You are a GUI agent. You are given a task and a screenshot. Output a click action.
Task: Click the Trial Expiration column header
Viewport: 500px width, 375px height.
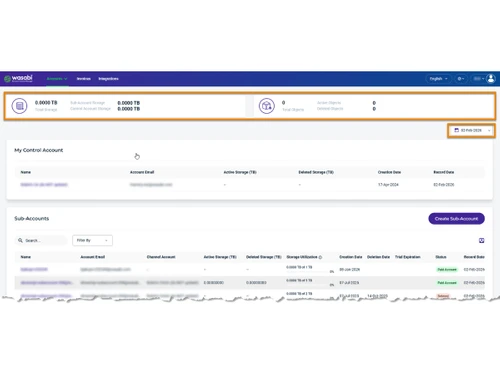tap(408, 257)
